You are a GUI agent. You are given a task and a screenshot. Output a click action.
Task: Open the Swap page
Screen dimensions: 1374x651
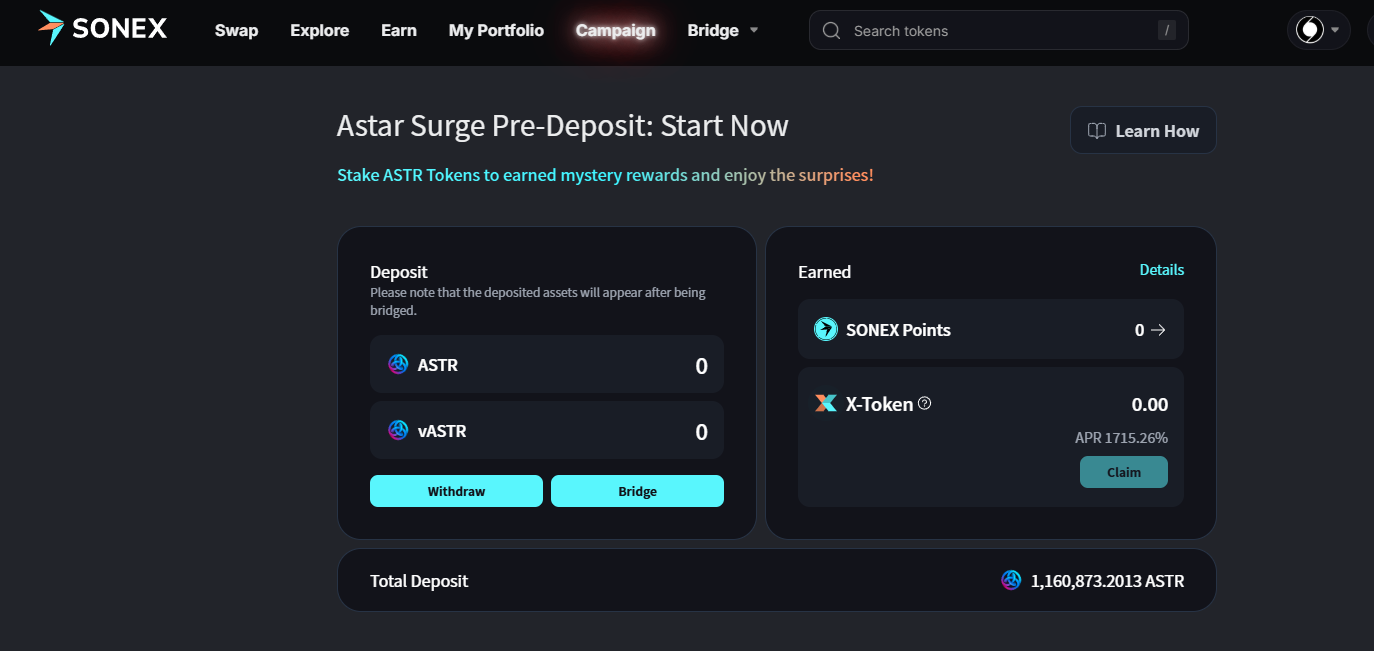point(236,31)
